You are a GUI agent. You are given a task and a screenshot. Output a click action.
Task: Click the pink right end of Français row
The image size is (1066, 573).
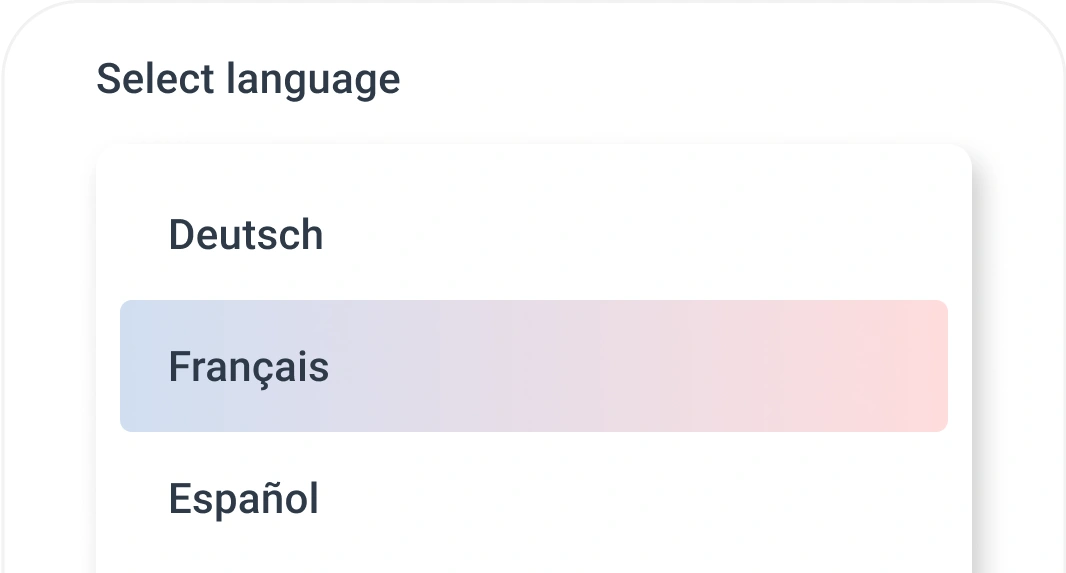(x=900, y=366)
